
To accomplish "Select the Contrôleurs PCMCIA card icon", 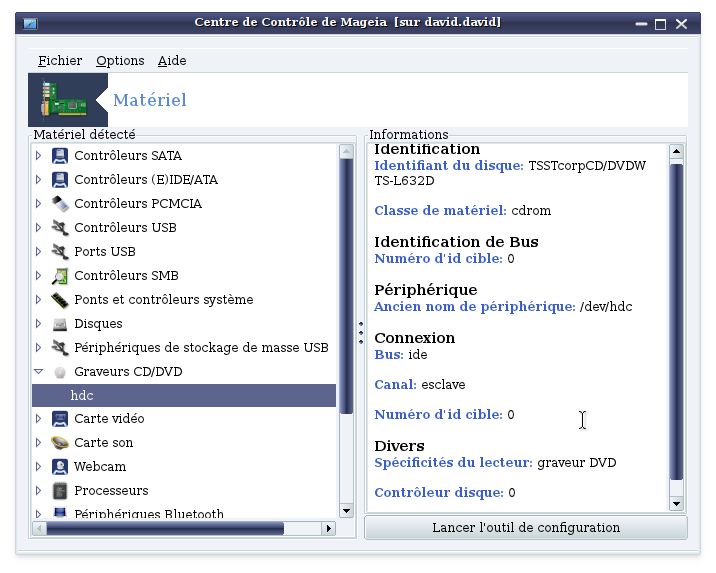I will [x=60, y=204].
